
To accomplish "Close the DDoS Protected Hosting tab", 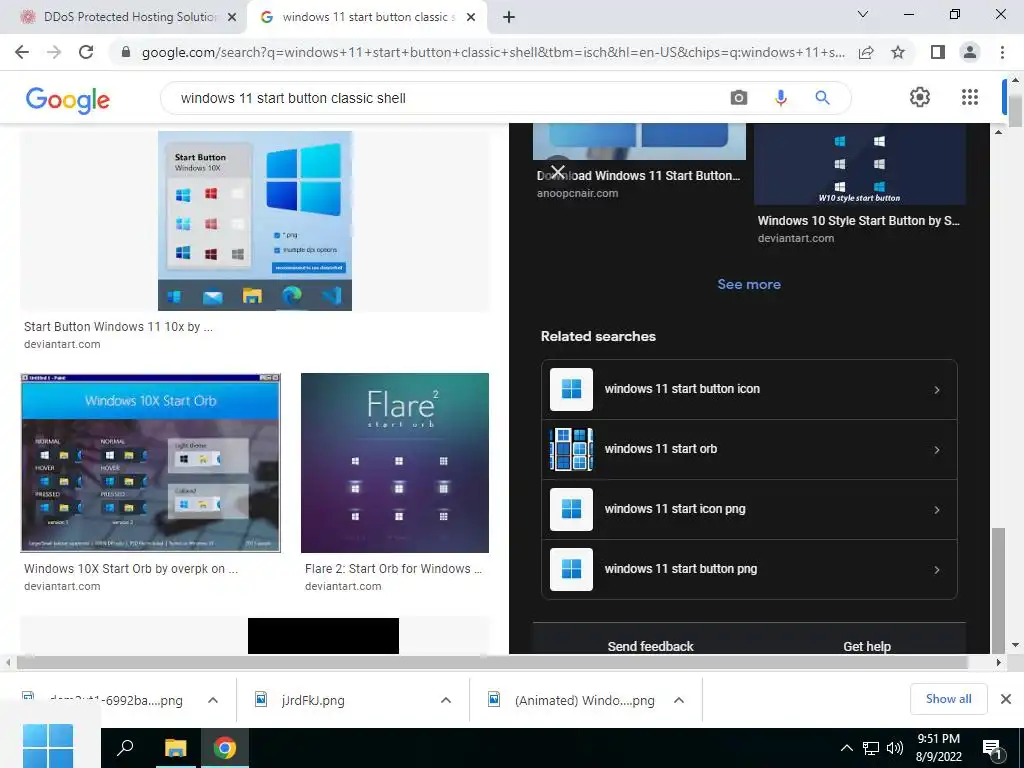I will pyautogui.click(x=232, y=17).
